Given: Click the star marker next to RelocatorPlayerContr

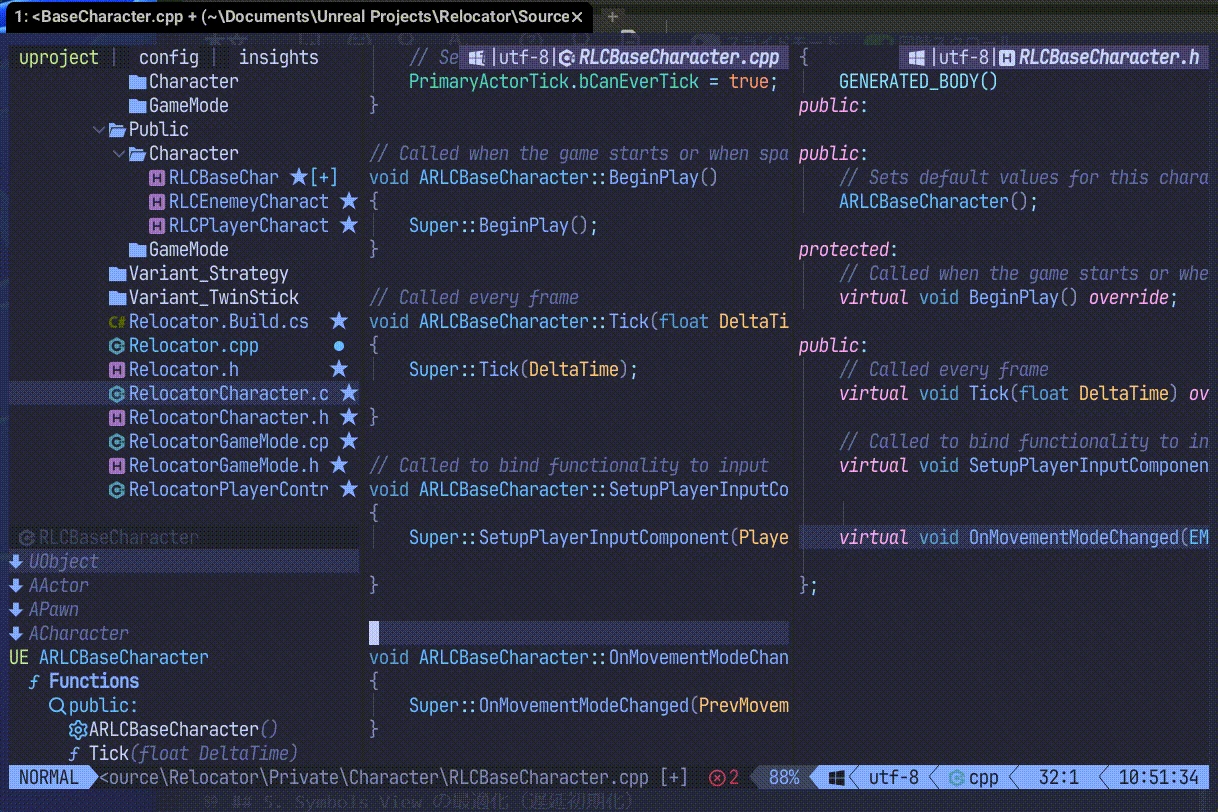Looking at the screenshot, I should point(348,489).
